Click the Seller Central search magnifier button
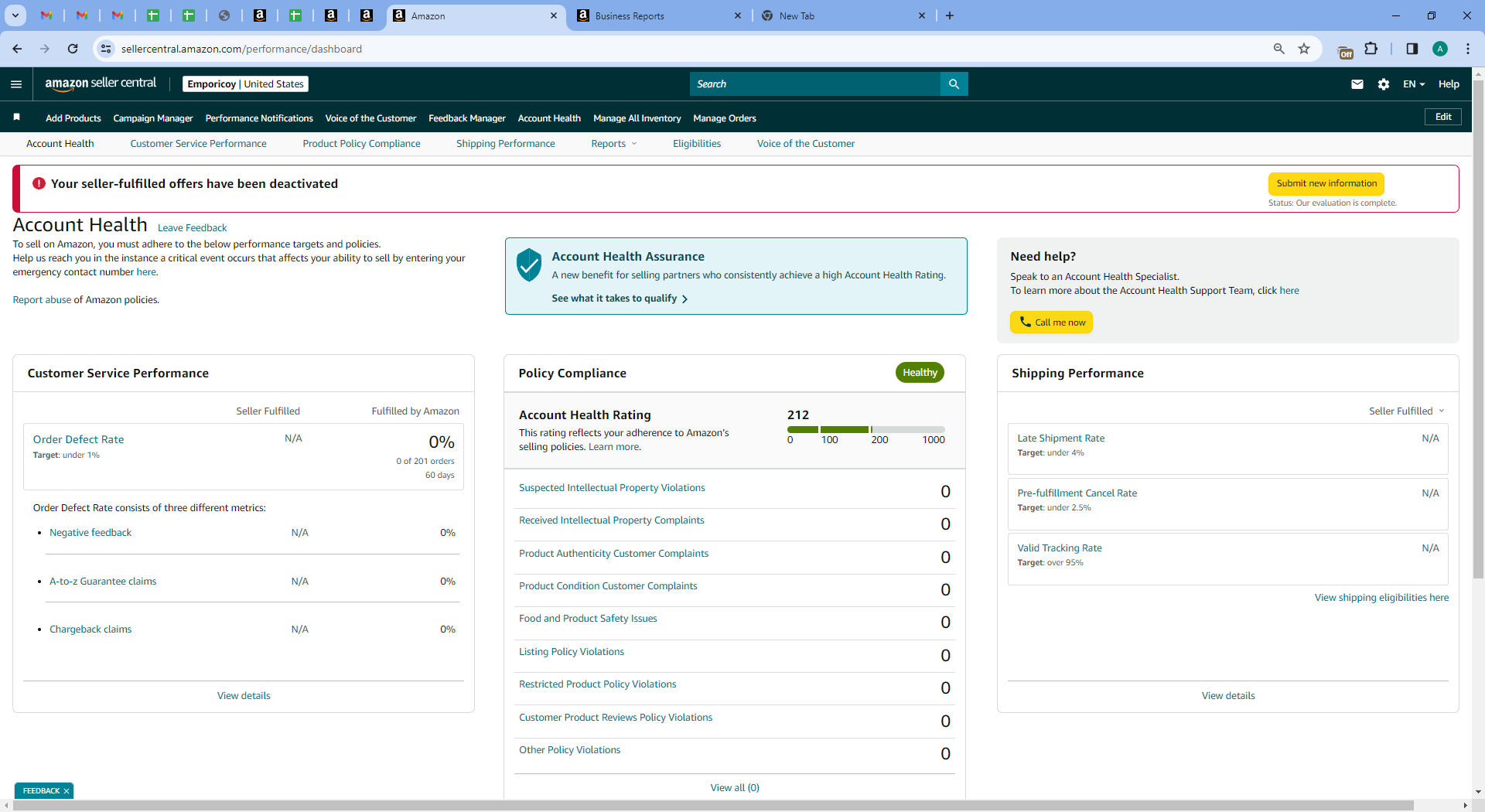This screenshot has height=812, width=1485. click(954, 84)
